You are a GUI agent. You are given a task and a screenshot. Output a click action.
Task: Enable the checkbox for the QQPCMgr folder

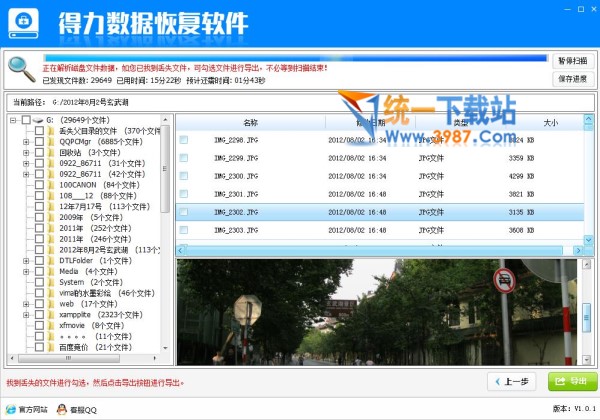pos(39,142)
